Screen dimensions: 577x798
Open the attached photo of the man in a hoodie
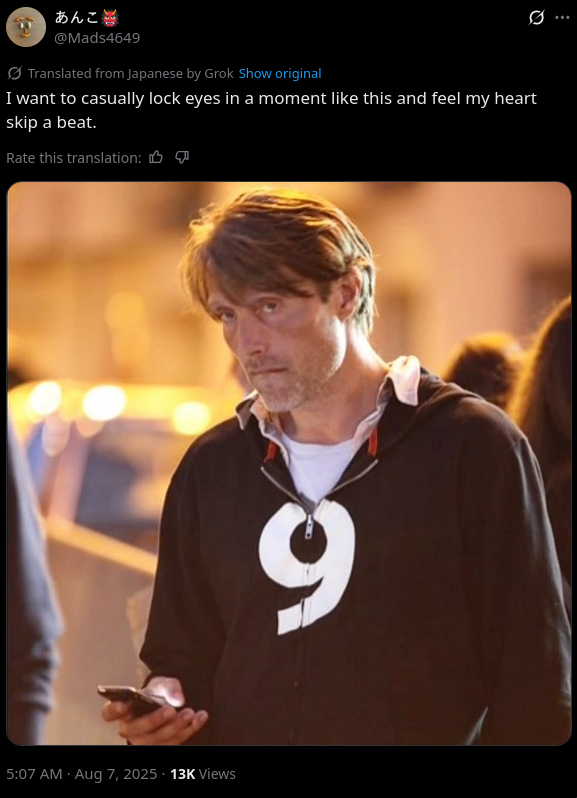coord(288,463)
